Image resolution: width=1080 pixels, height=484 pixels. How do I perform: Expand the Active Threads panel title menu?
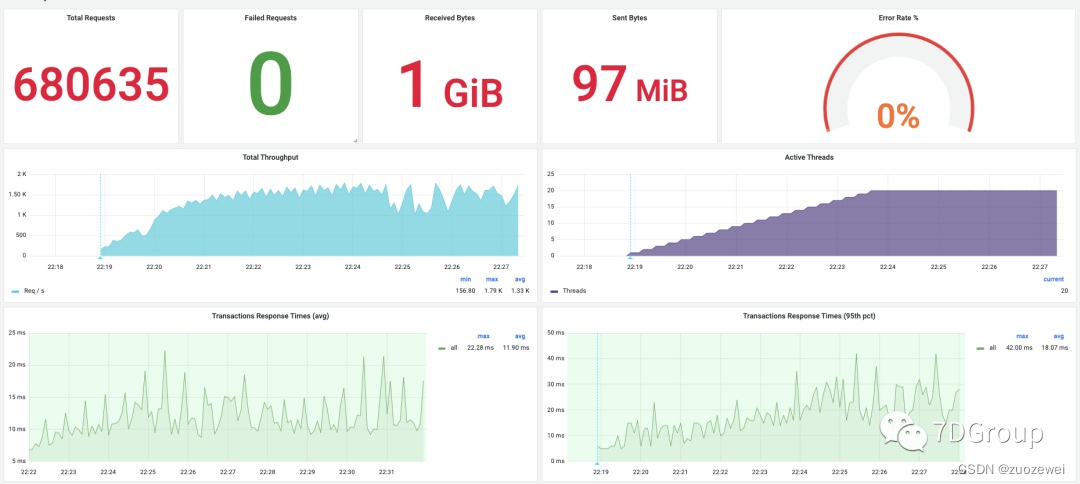[809, 157]
